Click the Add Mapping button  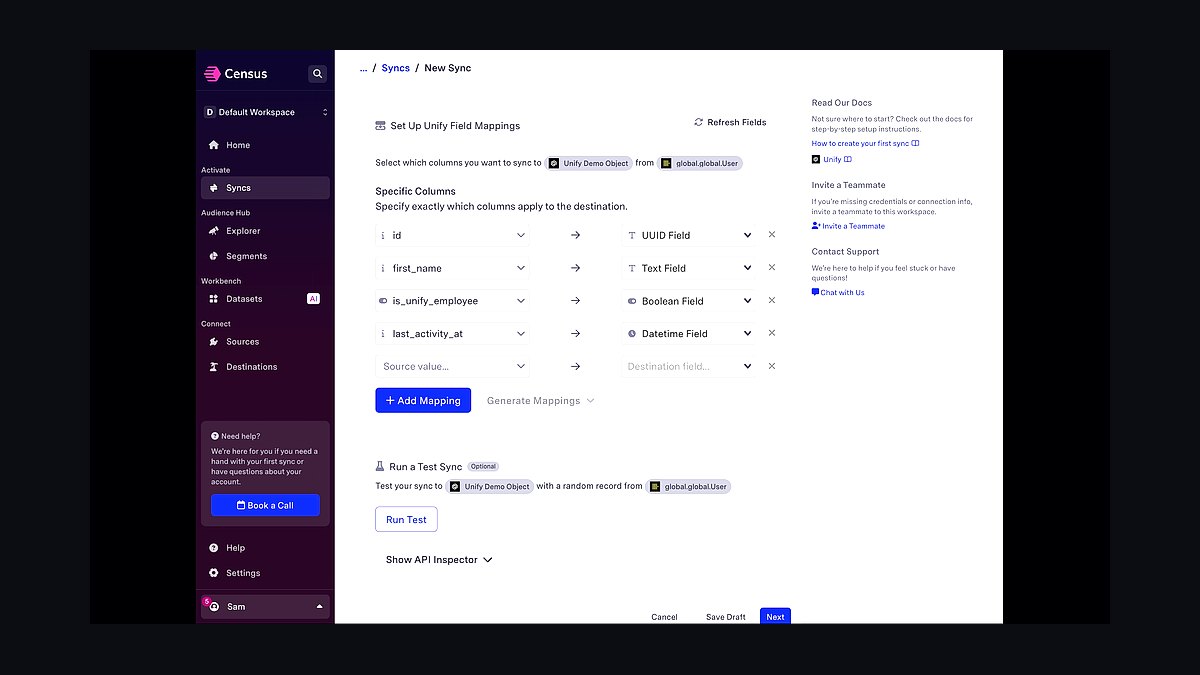423,401
